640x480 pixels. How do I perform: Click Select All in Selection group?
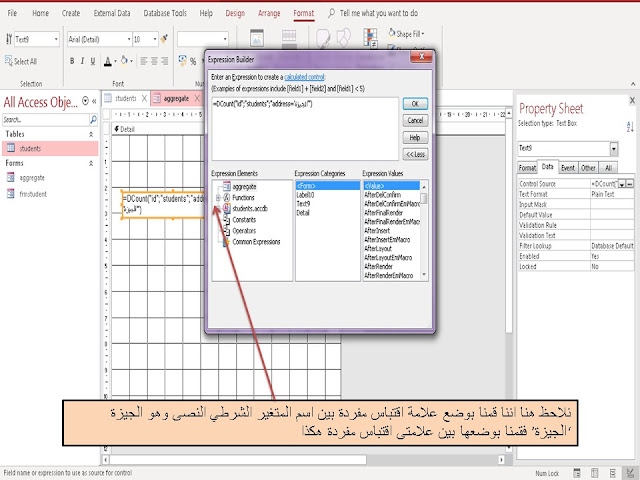[x=21, y=61]
